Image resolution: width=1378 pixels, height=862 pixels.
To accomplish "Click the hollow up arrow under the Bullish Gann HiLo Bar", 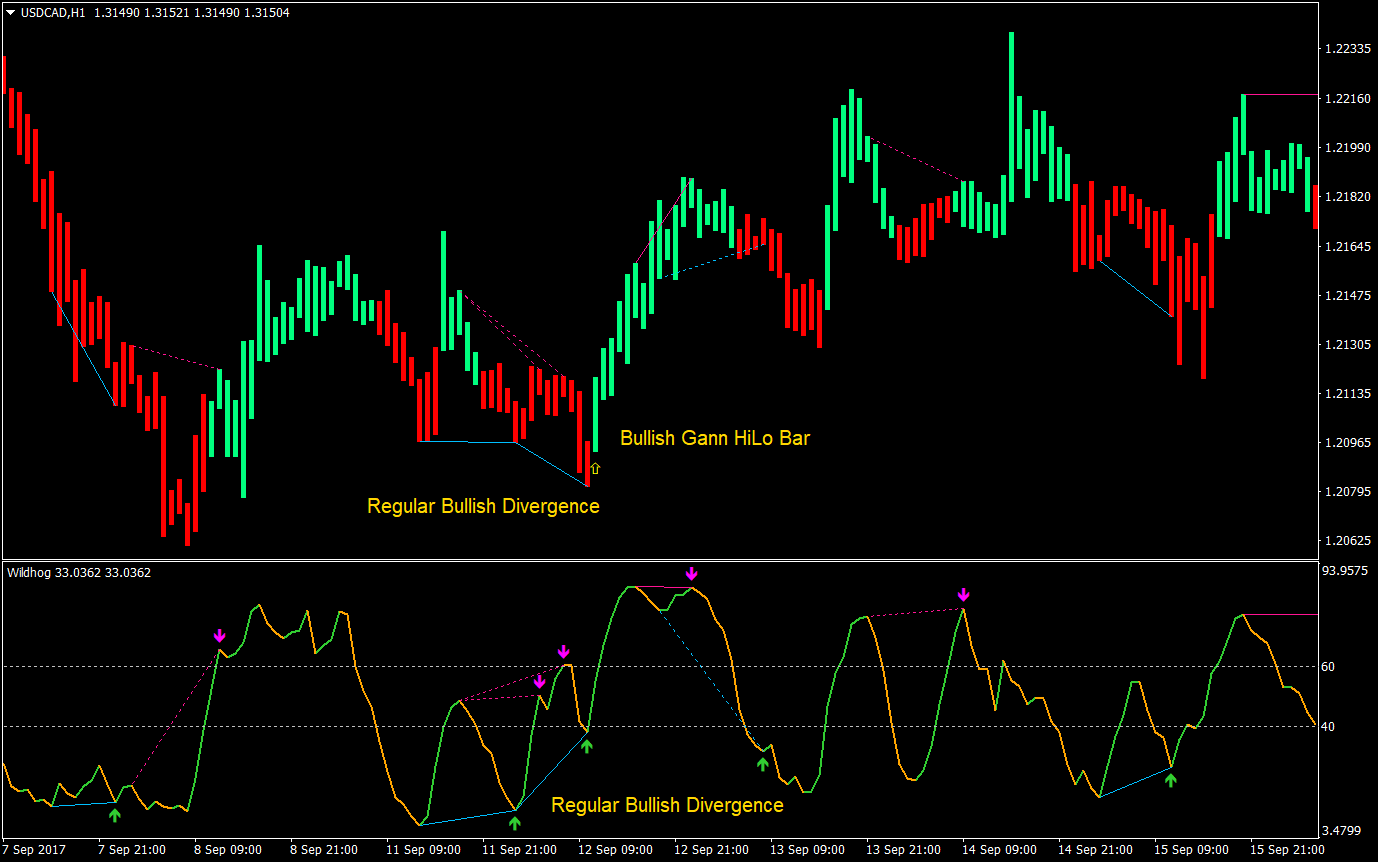I will pos(597,466).
